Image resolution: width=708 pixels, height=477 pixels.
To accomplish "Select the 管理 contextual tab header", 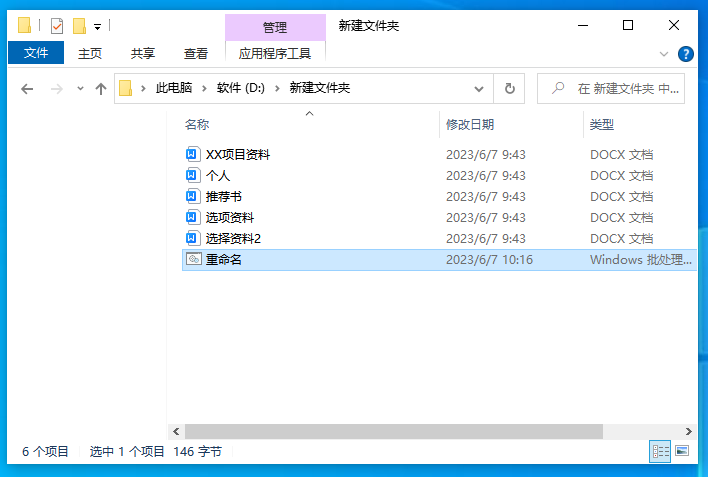I will [x=275, y=27].
